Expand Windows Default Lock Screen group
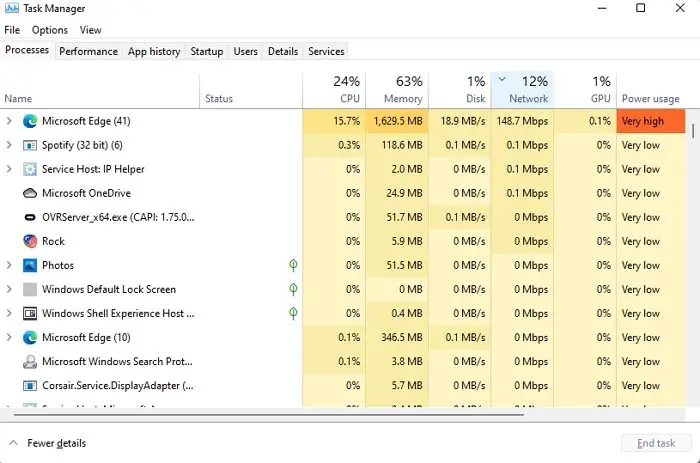 9,289
